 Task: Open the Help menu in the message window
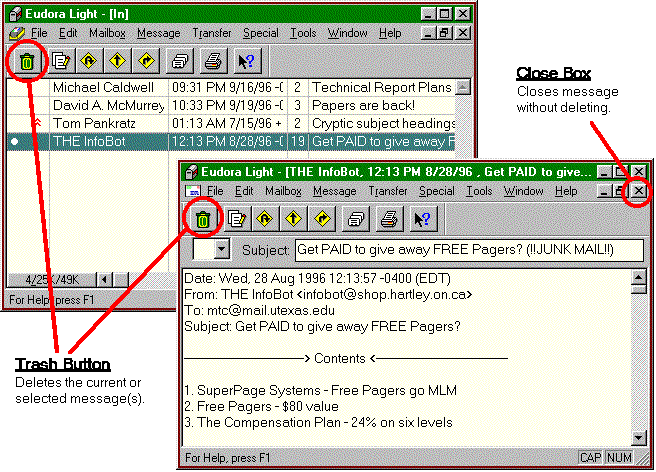(x=566, y=191)
